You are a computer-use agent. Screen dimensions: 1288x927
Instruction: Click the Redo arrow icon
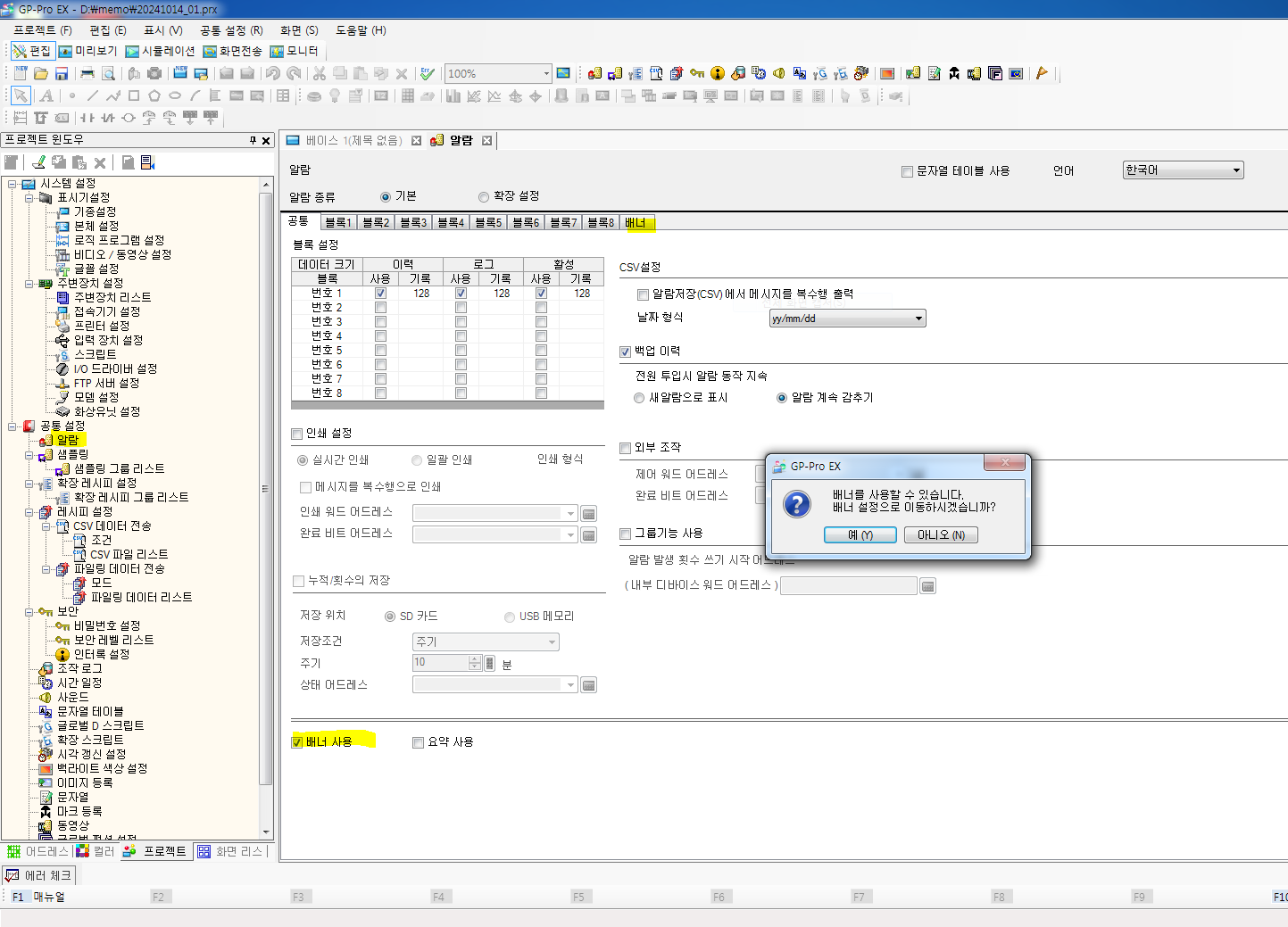point(294,73)
